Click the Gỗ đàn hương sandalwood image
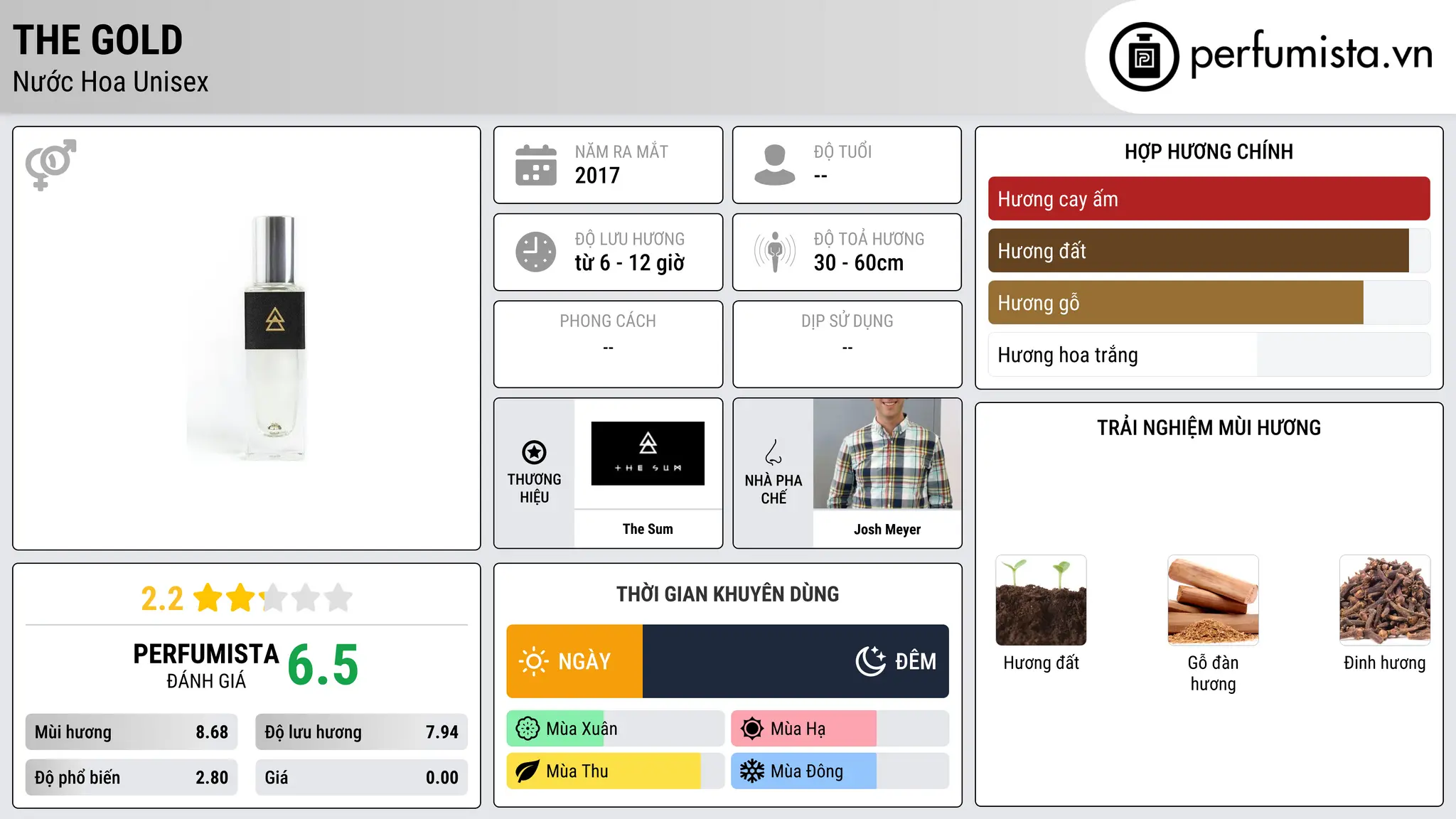This screenshot has width=1456, height=819. [x=1213, y=600]
